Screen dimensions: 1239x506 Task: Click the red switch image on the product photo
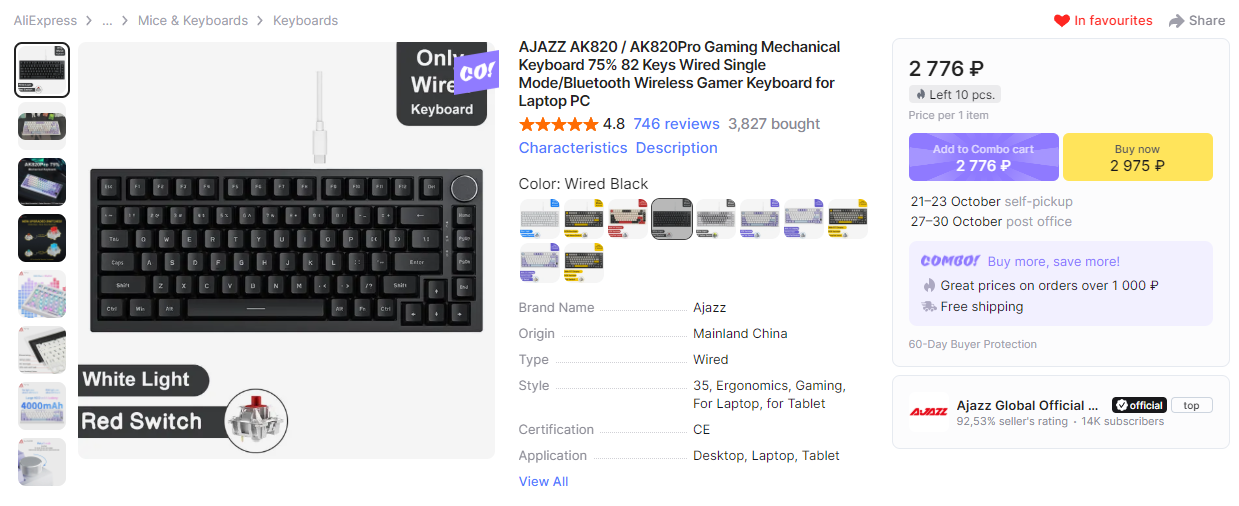pyautogui.click(x=256, y=418)
